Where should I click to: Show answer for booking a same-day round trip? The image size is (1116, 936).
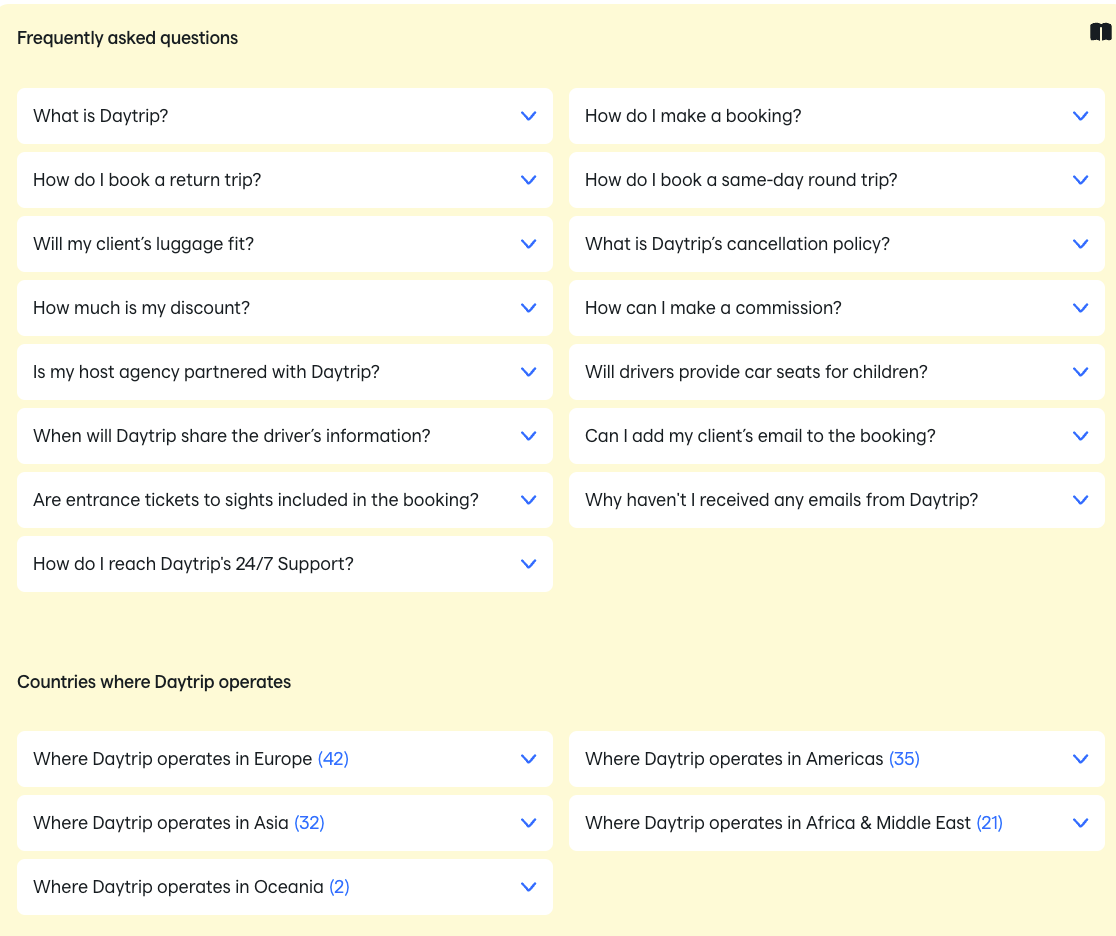(x=836, y=180)
